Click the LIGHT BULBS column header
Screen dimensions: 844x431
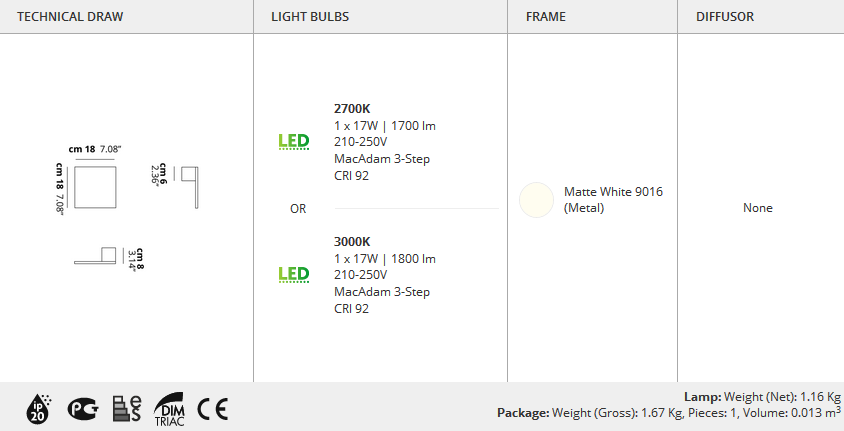tap(310, 17)
